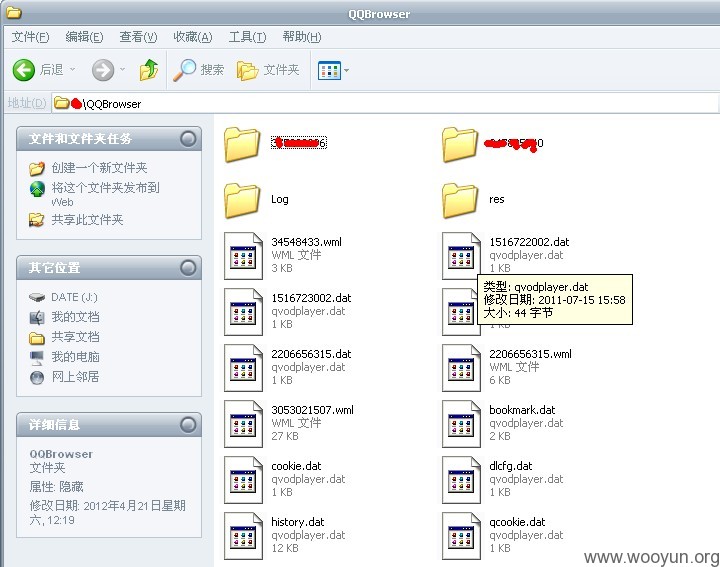Click the 3053021507.wml file name text
720x567 pixels.
pos(312,410)
